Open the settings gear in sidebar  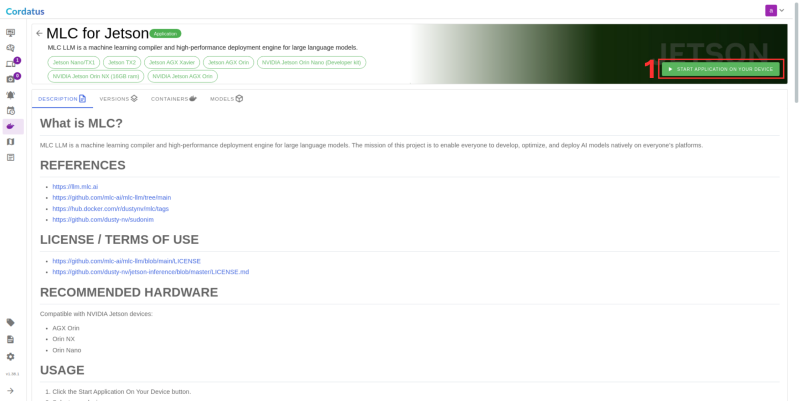(x=11, y=356)
